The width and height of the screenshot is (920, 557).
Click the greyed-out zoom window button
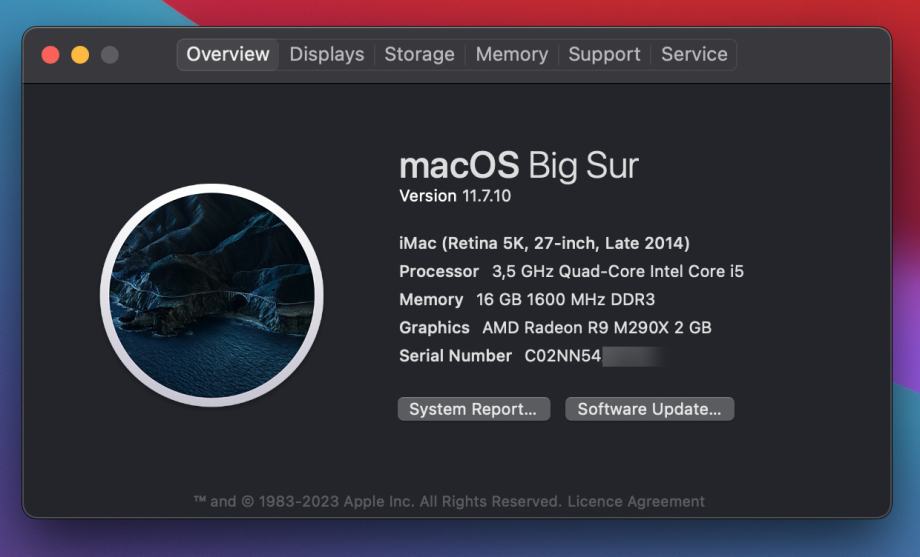coord(110,55)
